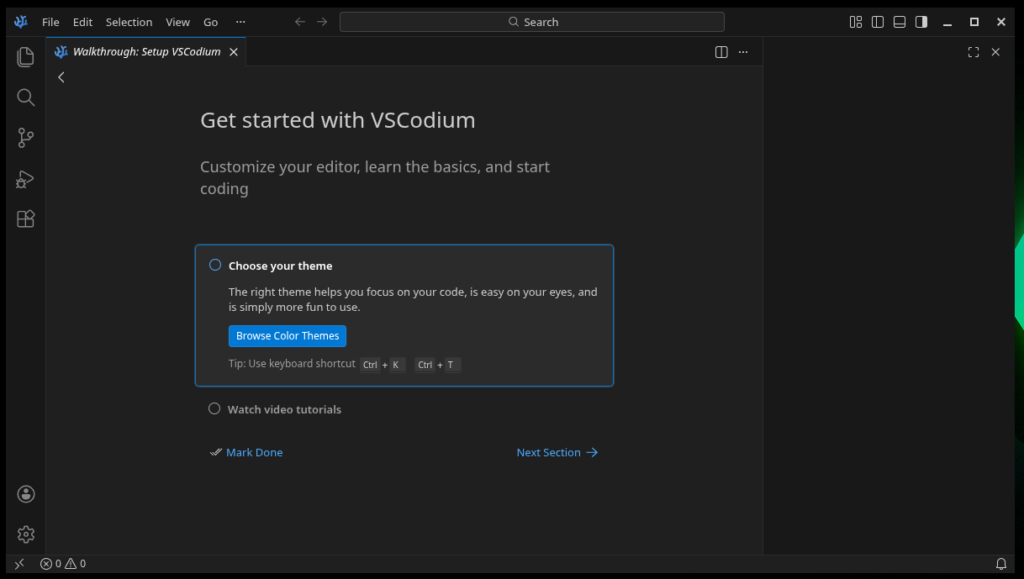1024x579 pixels.
Task: Open the Explorer view in activity bar
Action: (26, 57)
